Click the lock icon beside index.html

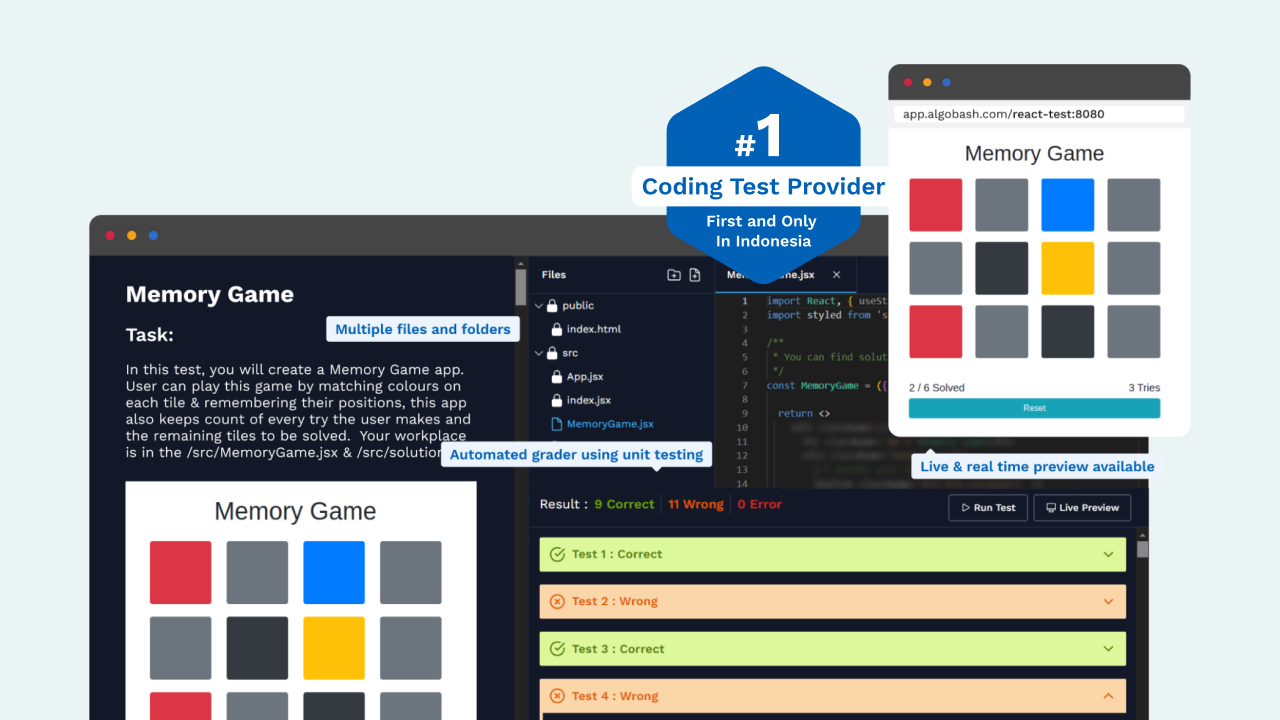[558, 329]
